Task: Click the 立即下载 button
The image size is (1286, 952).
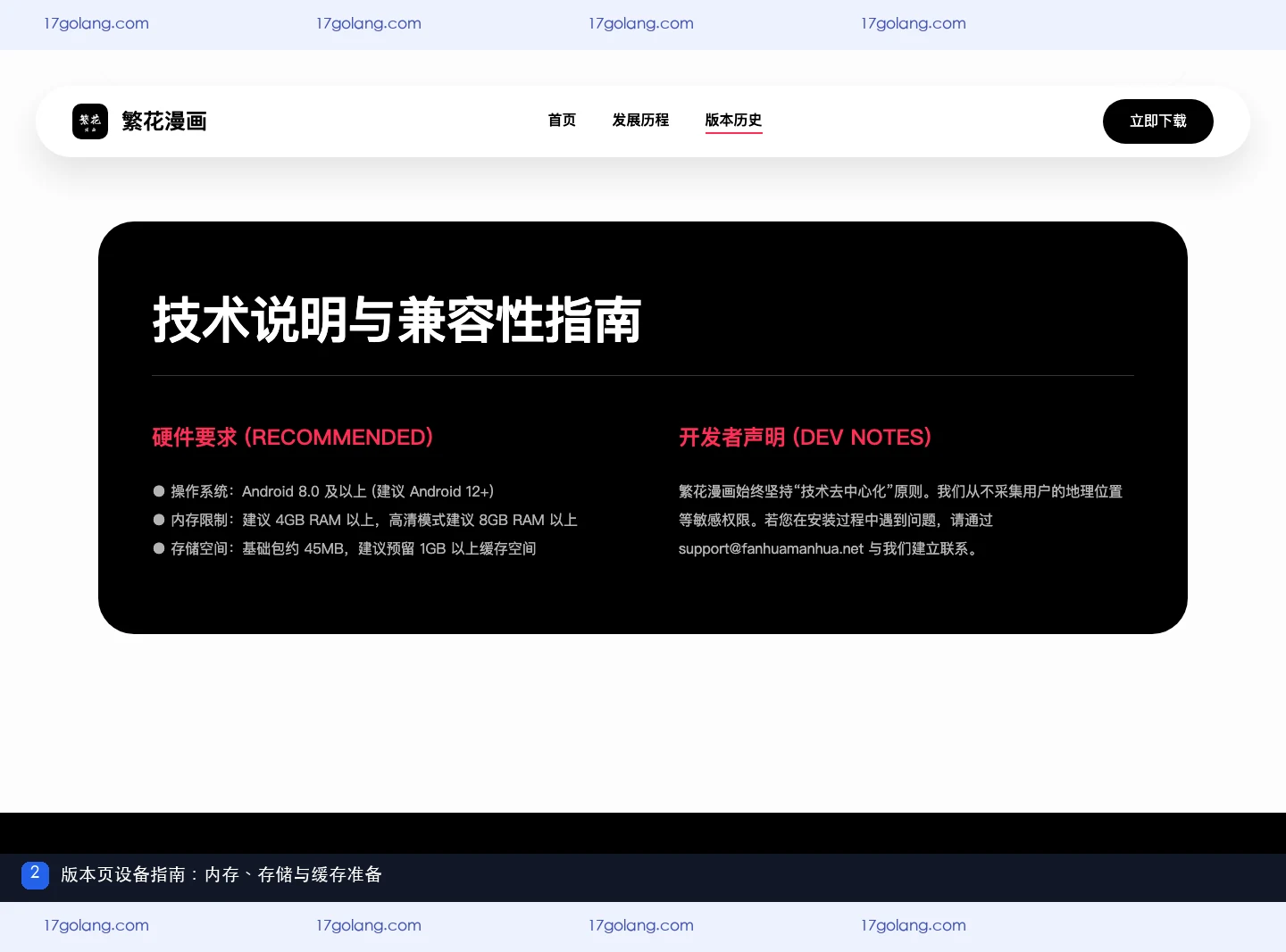Action: click(x=1158, y=121)
